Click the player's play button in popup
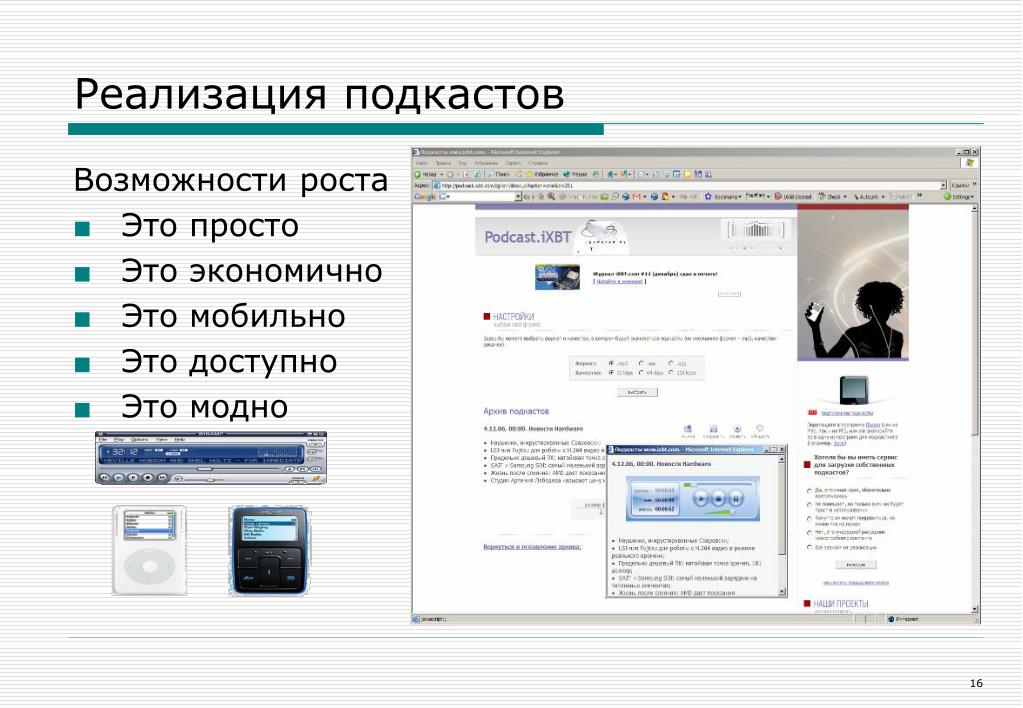 (x=700, y=499)
